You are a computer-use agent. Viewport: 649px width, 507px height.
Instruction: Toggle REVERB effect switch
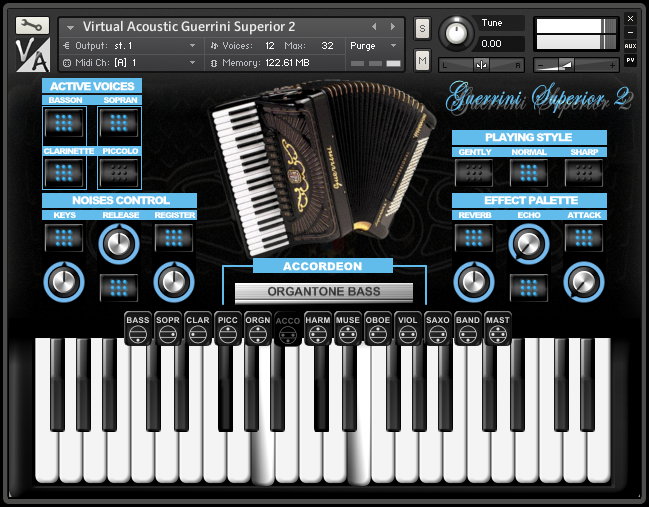pos(474,238)
